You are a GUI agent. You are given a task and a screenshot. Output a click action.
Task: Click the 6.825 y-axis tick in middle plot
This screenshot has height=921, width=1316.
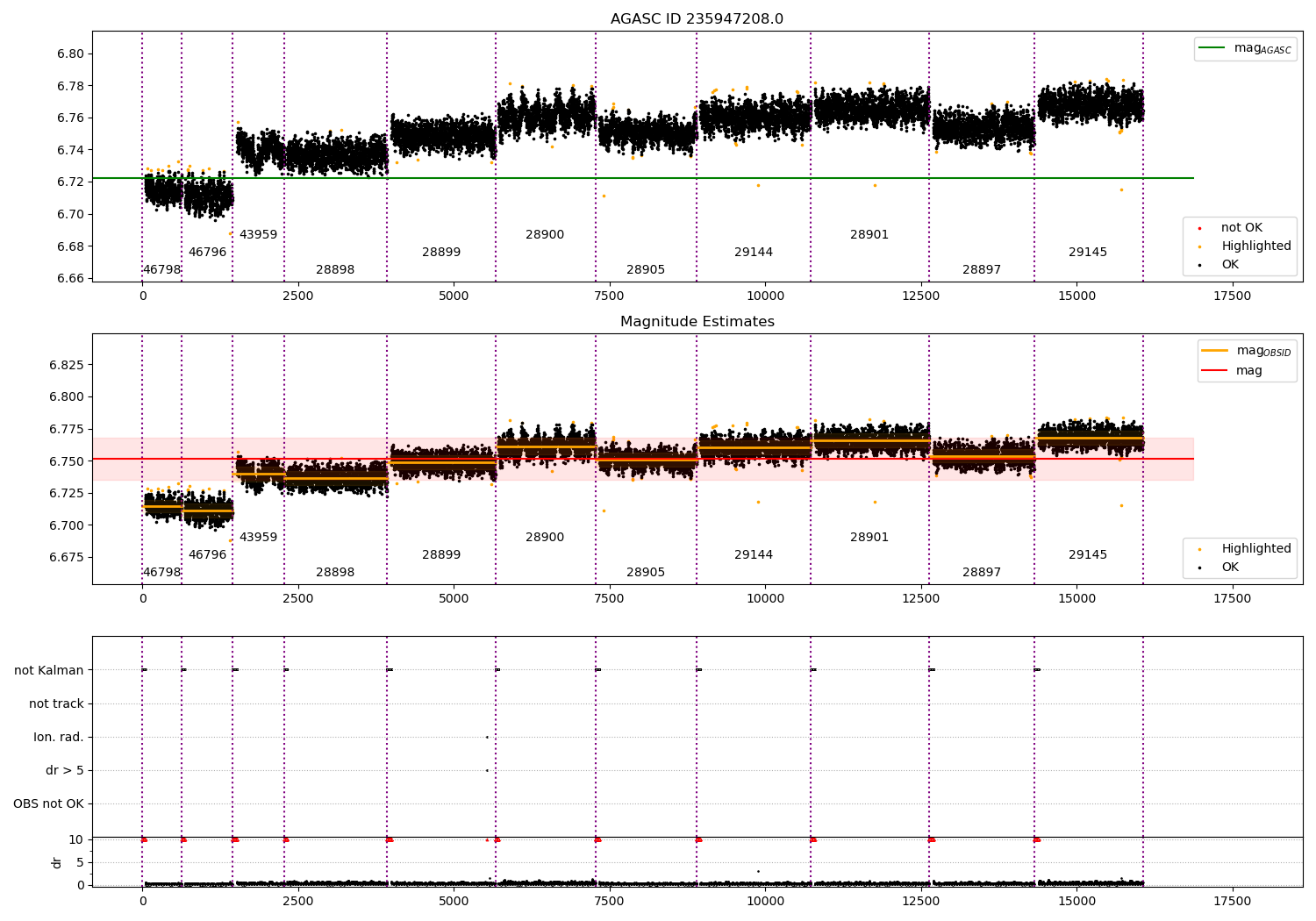[67, 365]
